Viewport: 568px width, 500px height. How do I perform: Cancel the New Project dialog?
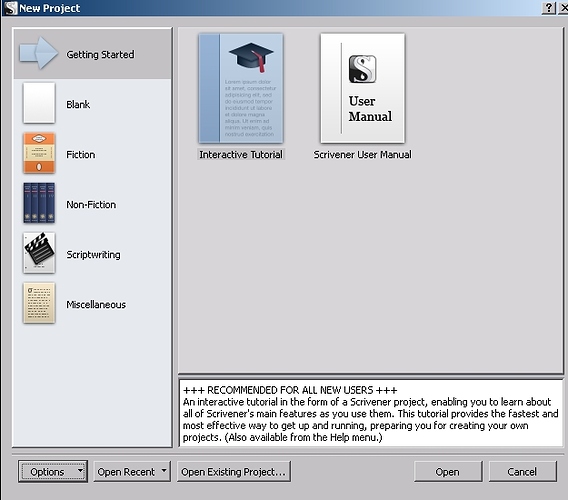522,472
